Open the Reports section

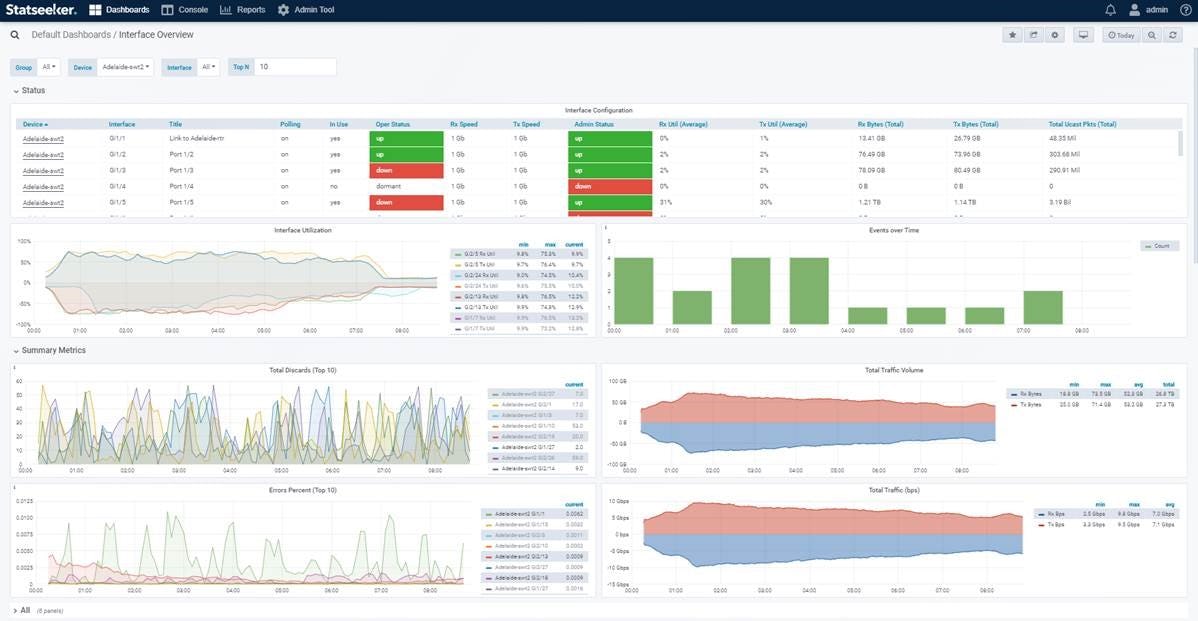click(x=246, y=9)
